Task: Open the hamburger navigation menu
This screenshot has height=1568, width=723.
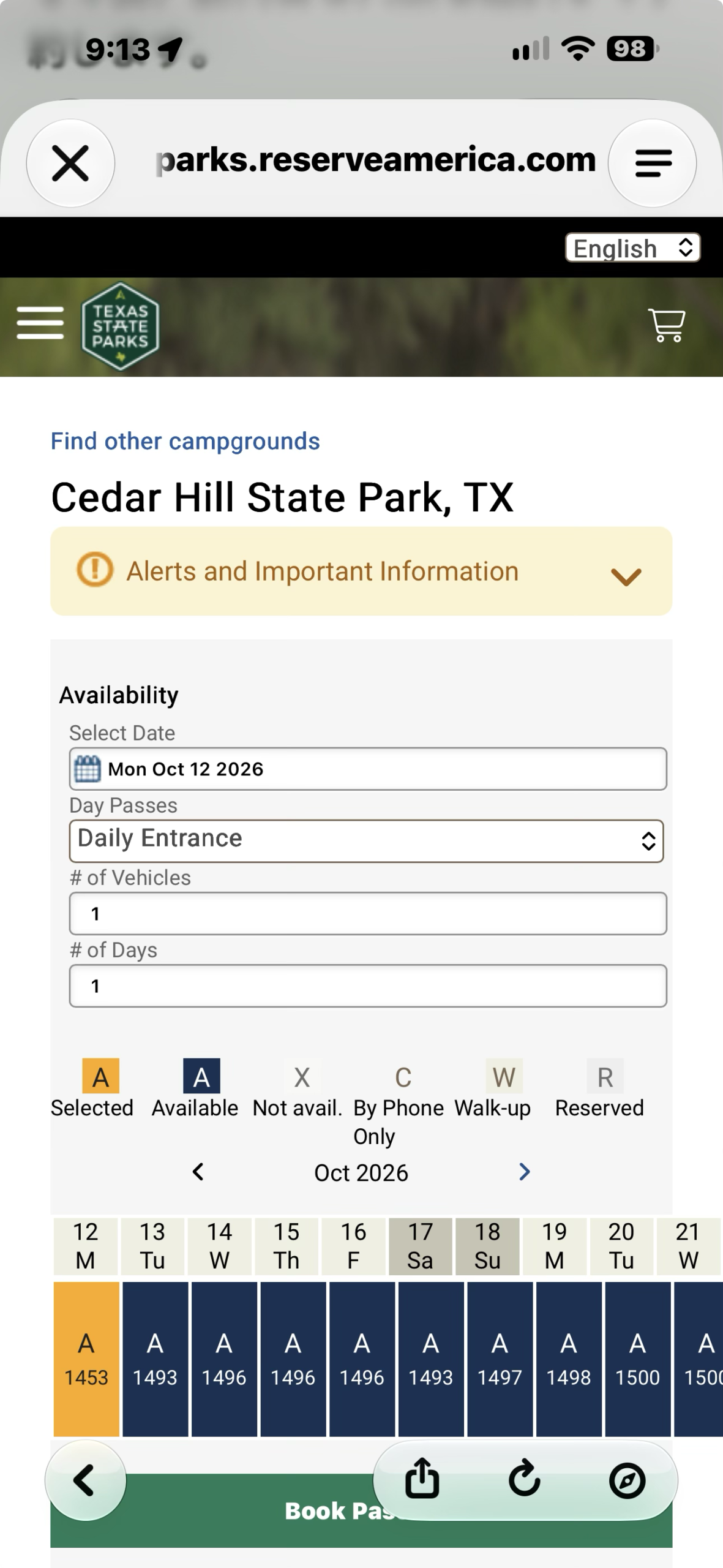Action: coord(40,323)
